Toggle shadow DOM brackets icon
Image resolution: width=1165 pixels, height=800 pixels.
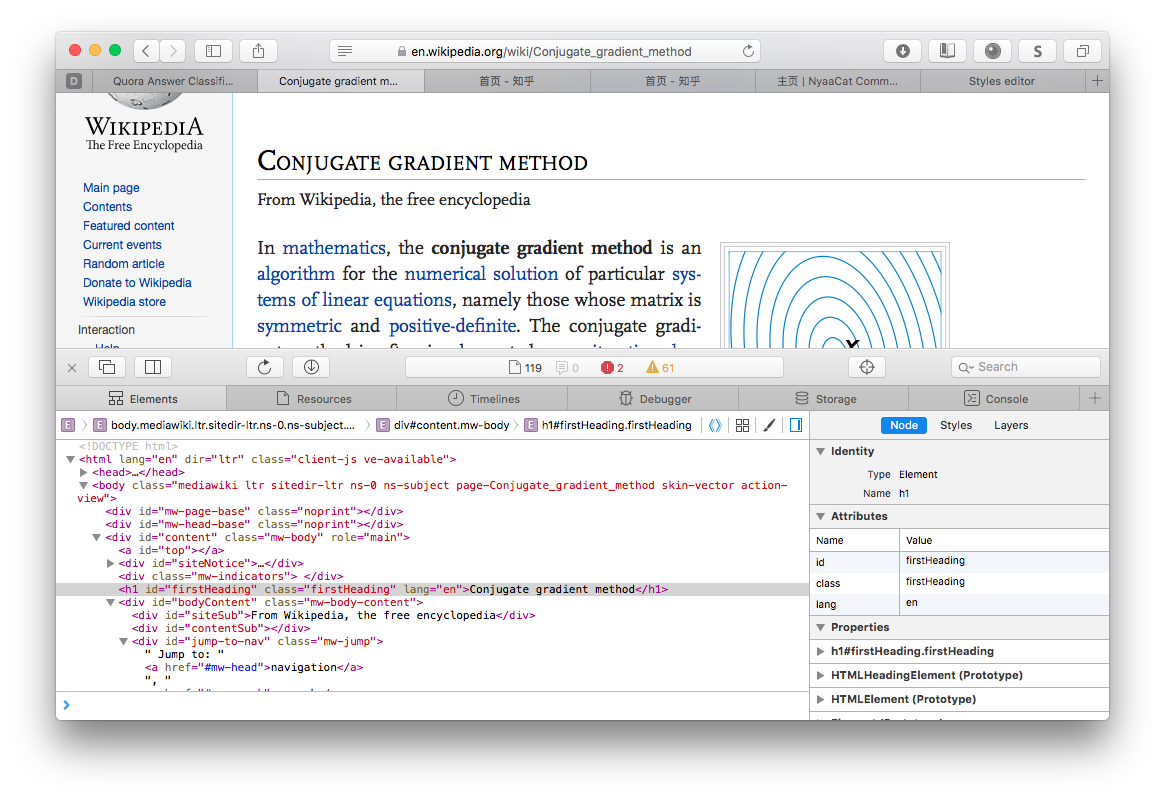click(714, 425)
